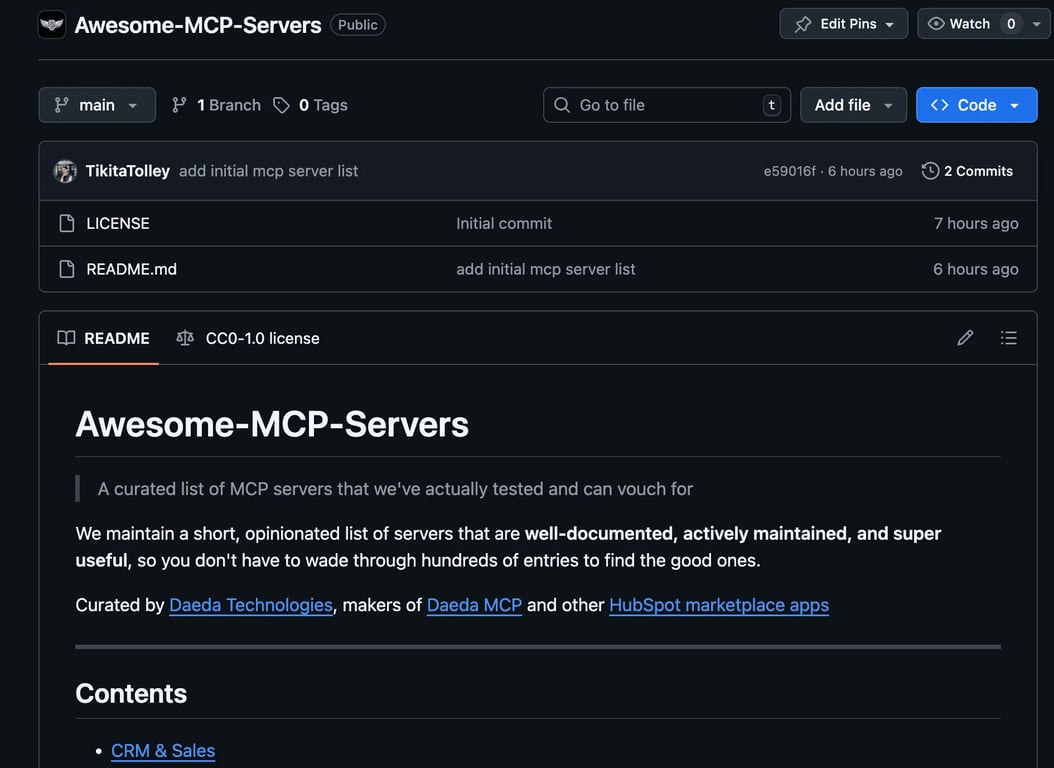This screenshot has width=1054, height=768.
Task: Open the Edit Pins menu
Action: [x=844, y=23]
